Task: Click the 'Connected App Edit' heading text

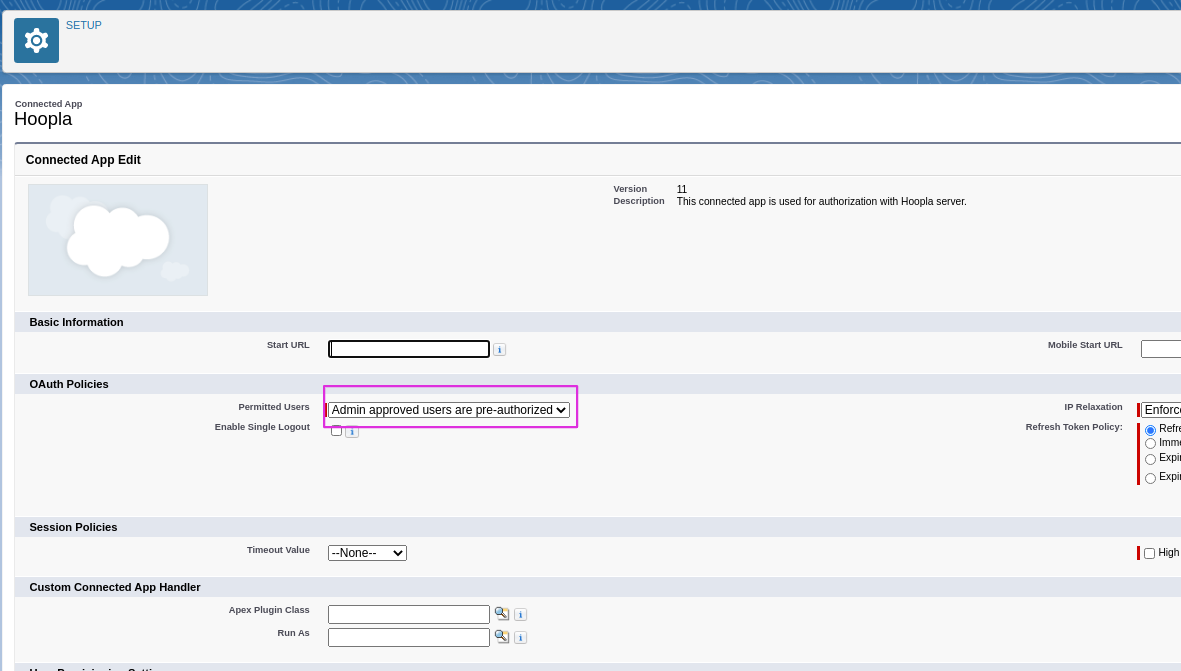Action: (83, 160)
